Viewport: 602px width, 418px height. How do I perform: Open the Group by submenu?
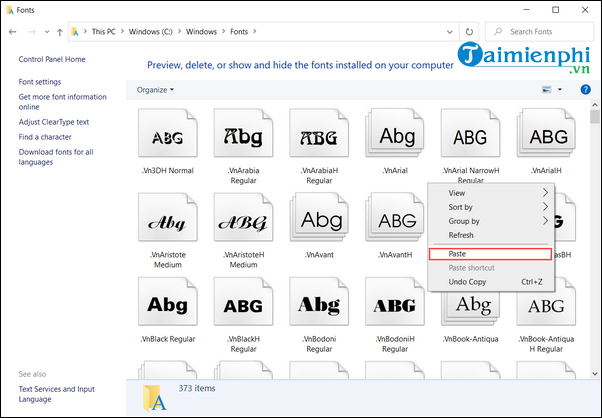(491, 221)
